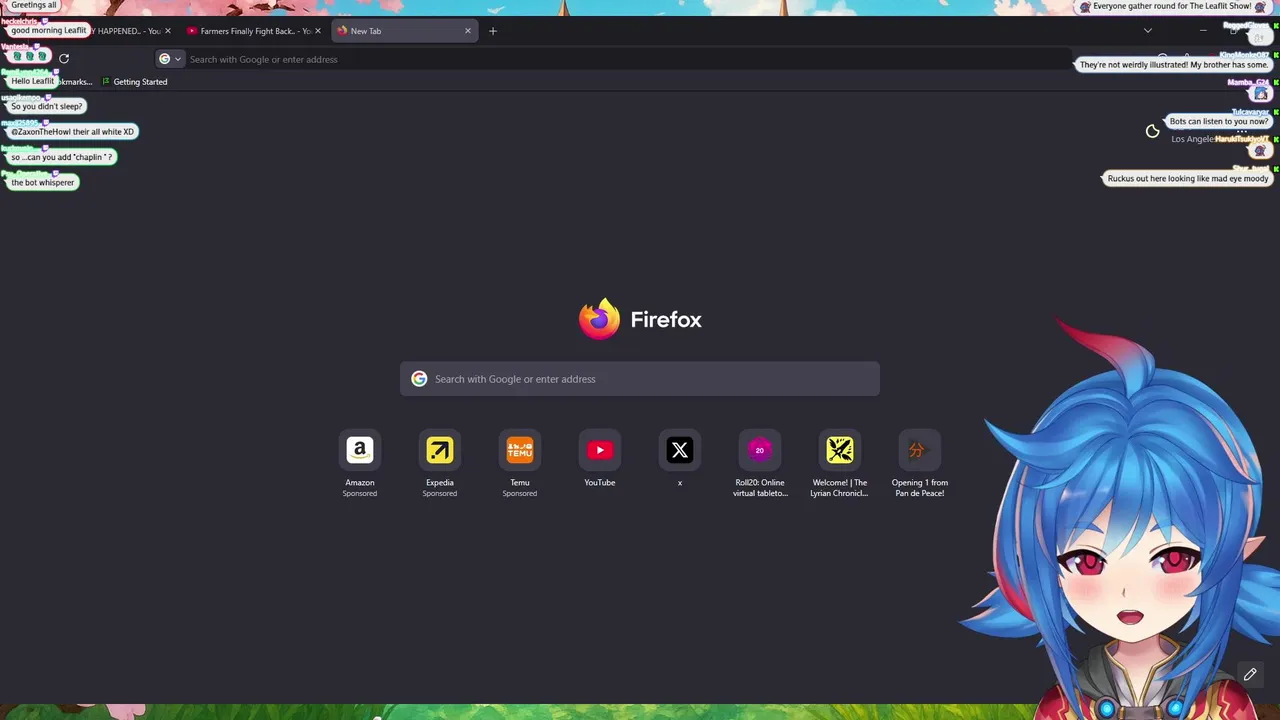Image resolution: width=1280 pixels, height=720 pixels.
Task: Open the Roll20 virtual tabletop shortcut
Action: pos(760,450)
